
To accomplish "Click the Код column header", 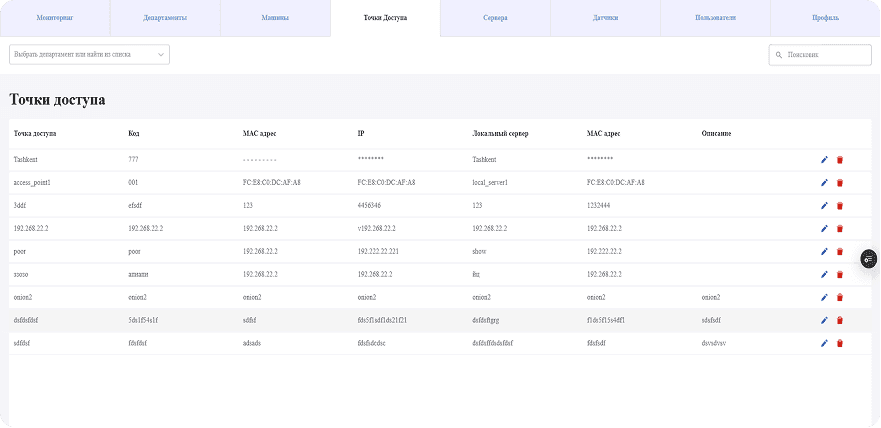I will click(x=134, y=134).
